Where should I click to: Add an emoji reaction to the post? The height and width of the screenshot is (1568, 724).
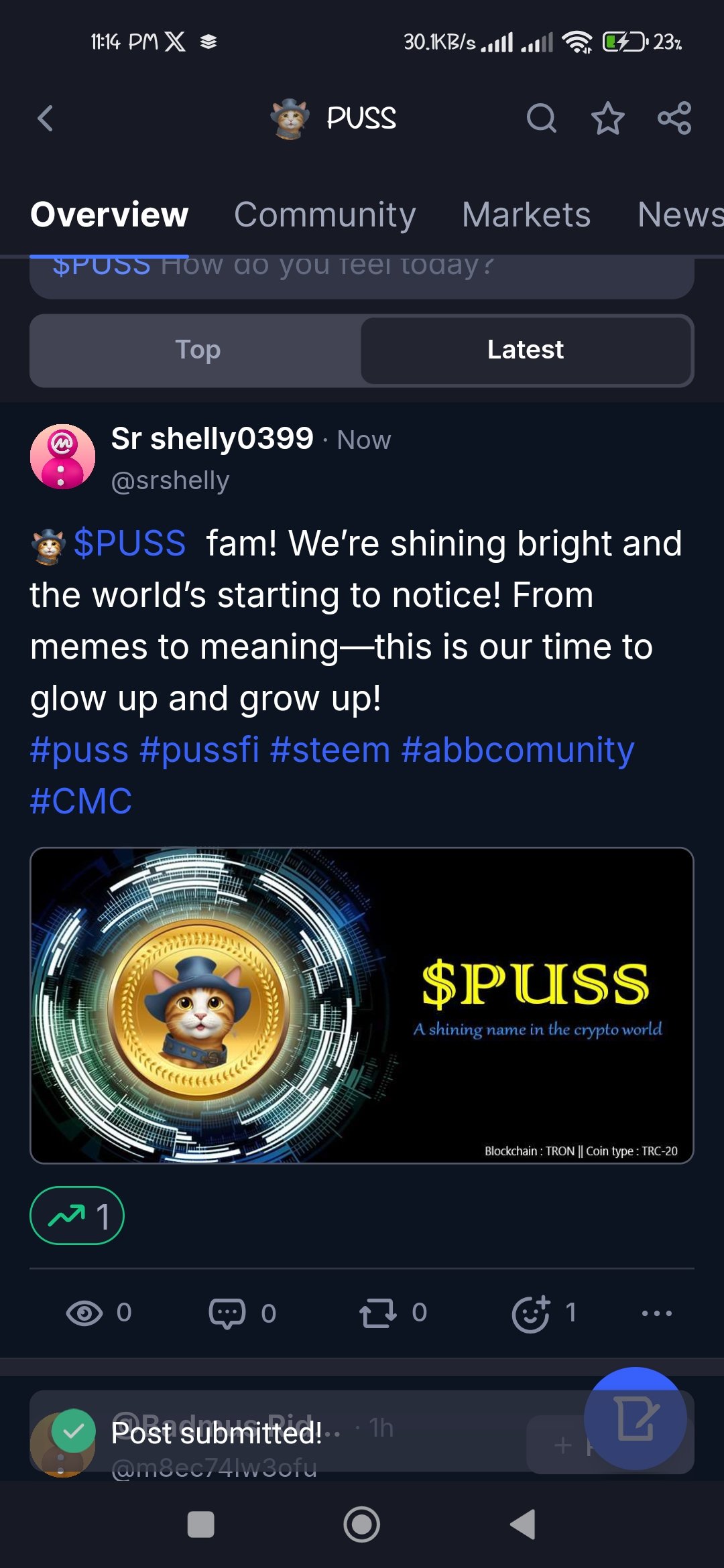click(x=544, y=1313)
